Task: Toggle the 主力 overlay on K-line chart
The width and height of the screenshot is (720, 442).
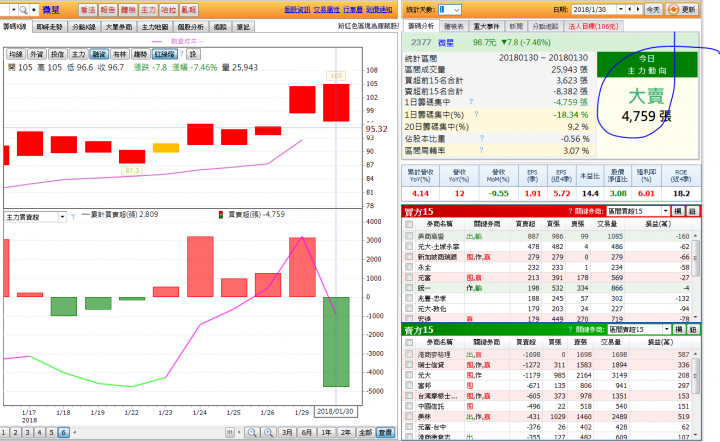Action: [78, 54]
